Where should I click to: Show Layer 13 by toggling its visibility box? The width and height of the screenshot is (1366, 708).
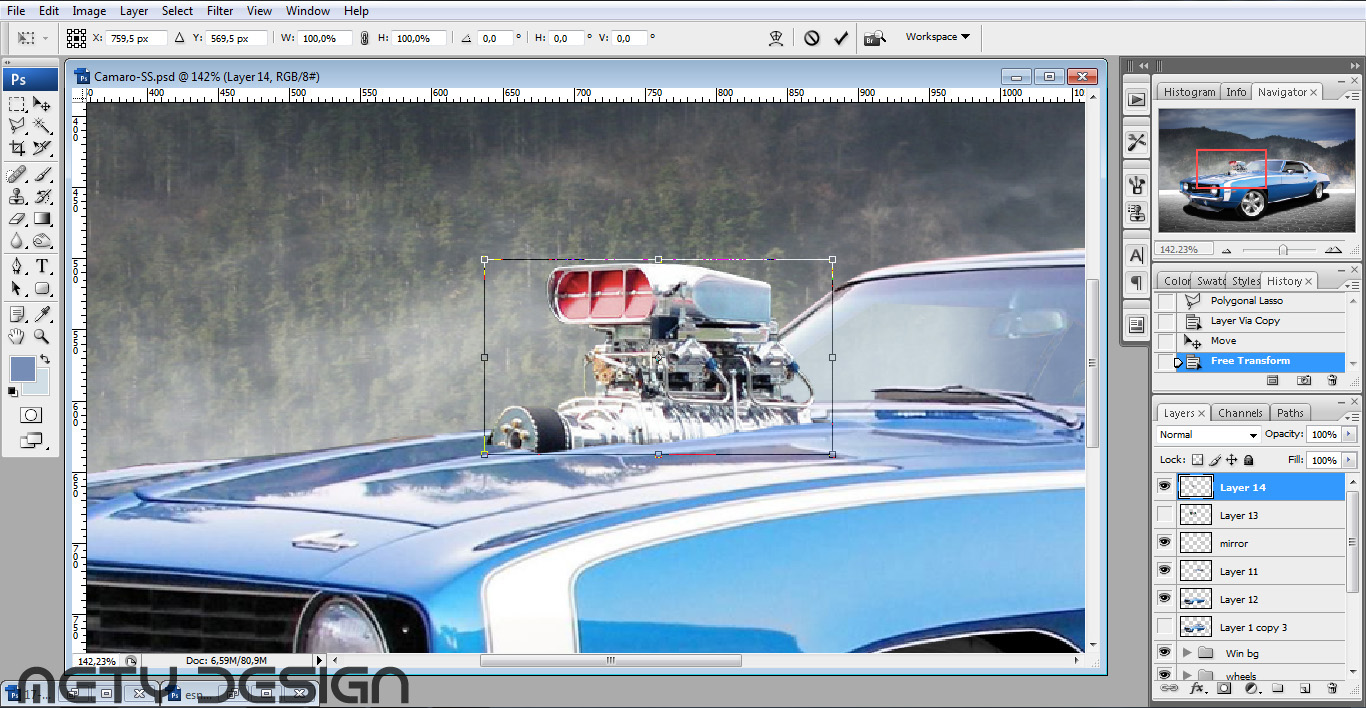pos(1164,514)
